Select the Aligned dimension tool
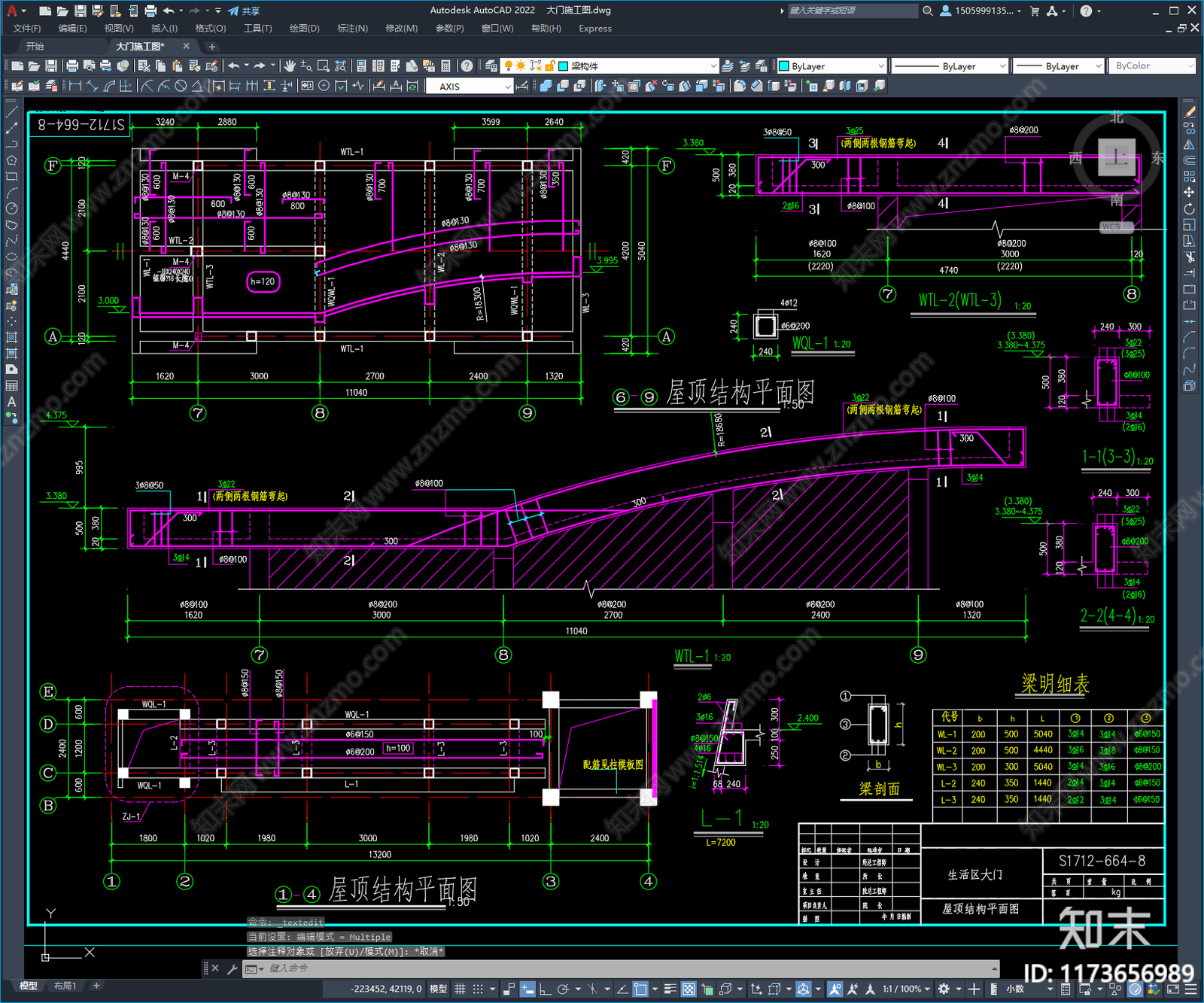1204x1003 pixels. click(92, 86)
